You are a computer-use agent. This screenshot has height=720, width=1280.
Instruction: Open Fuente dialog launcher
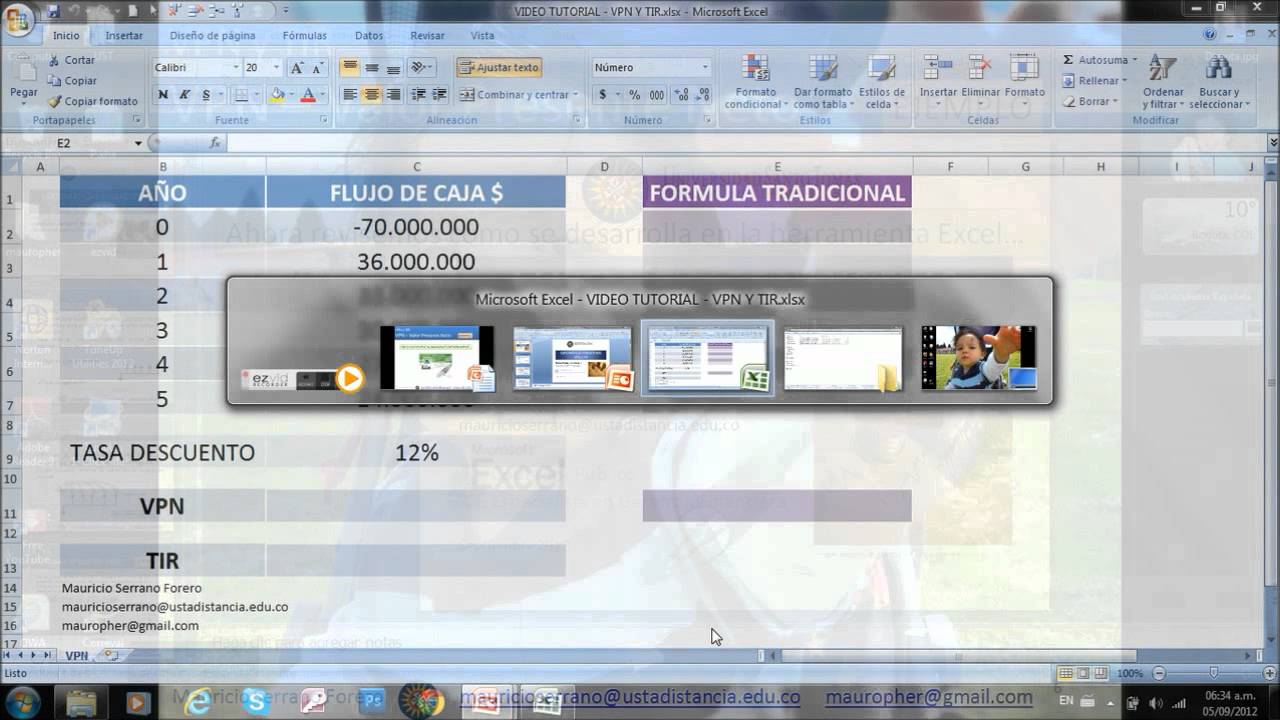tap(323, 120)
